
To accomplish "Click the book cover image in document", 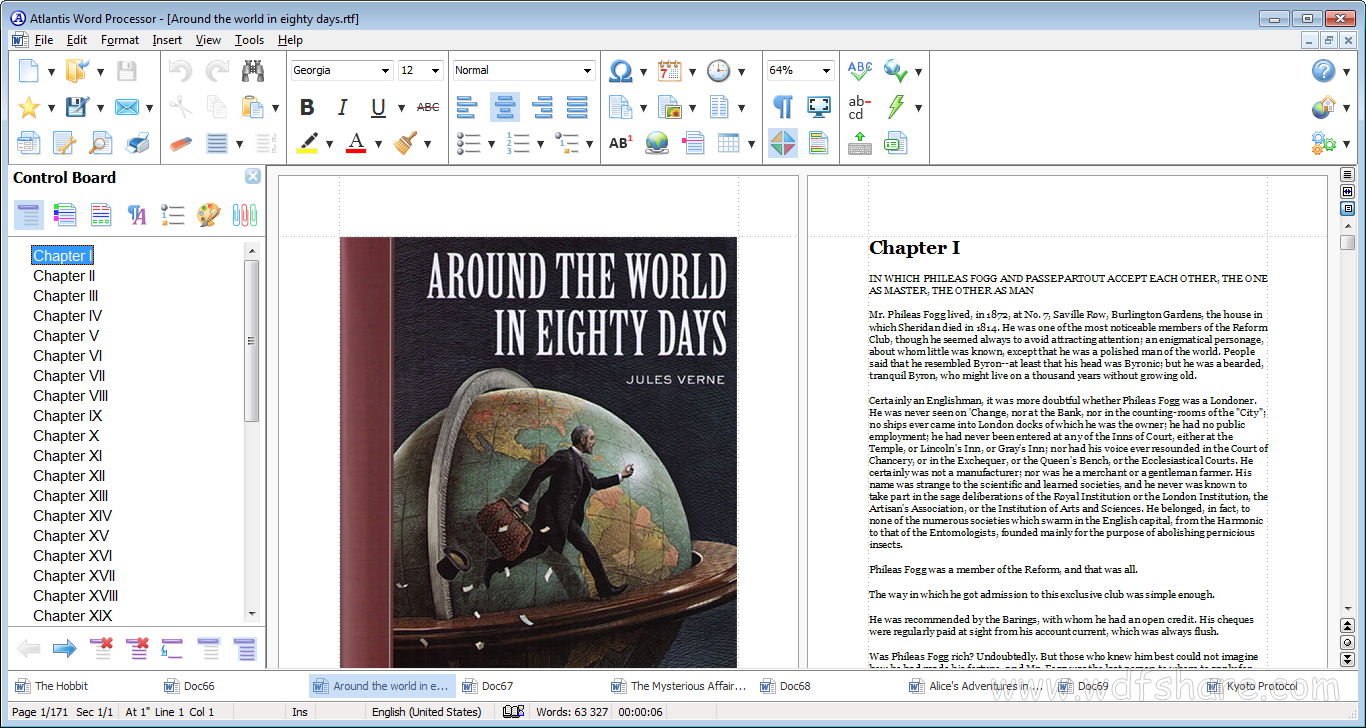I will (x=538, y=452).
